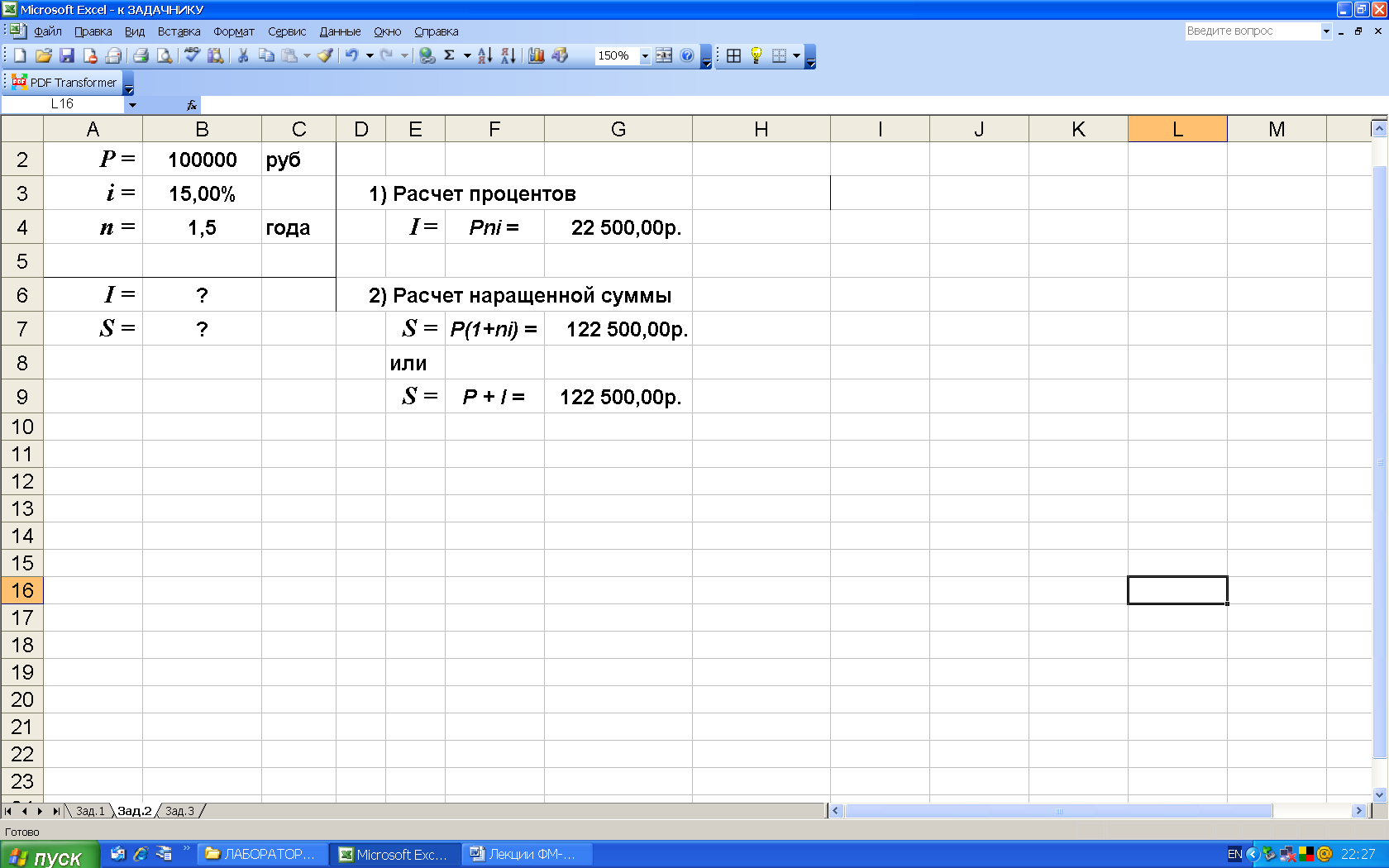Sort ascending with the A-Z icon
The height and width of the screenshot is (868, 1389).
click(x=485, y=55)
